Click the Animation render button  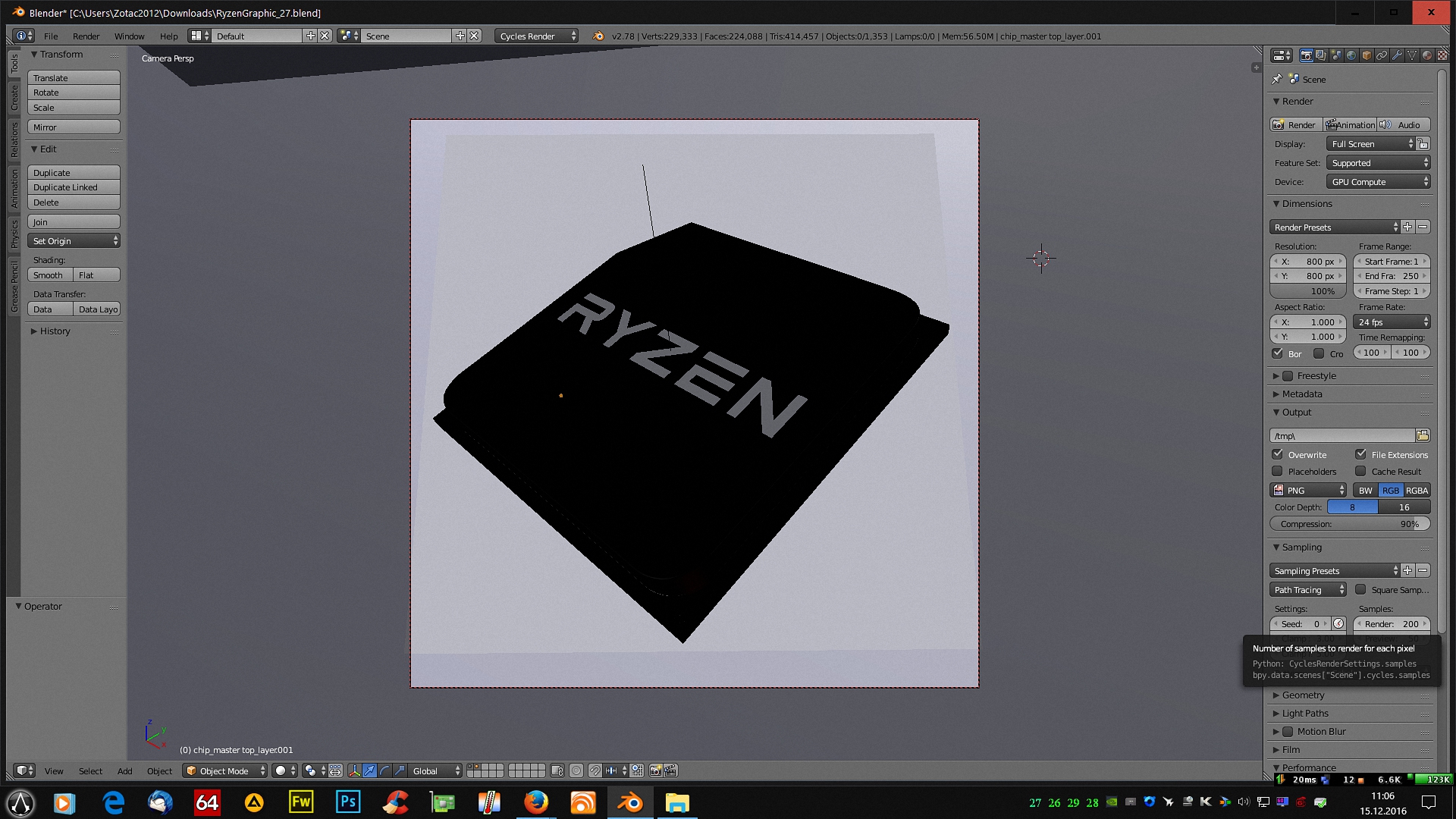[1351, 124]
